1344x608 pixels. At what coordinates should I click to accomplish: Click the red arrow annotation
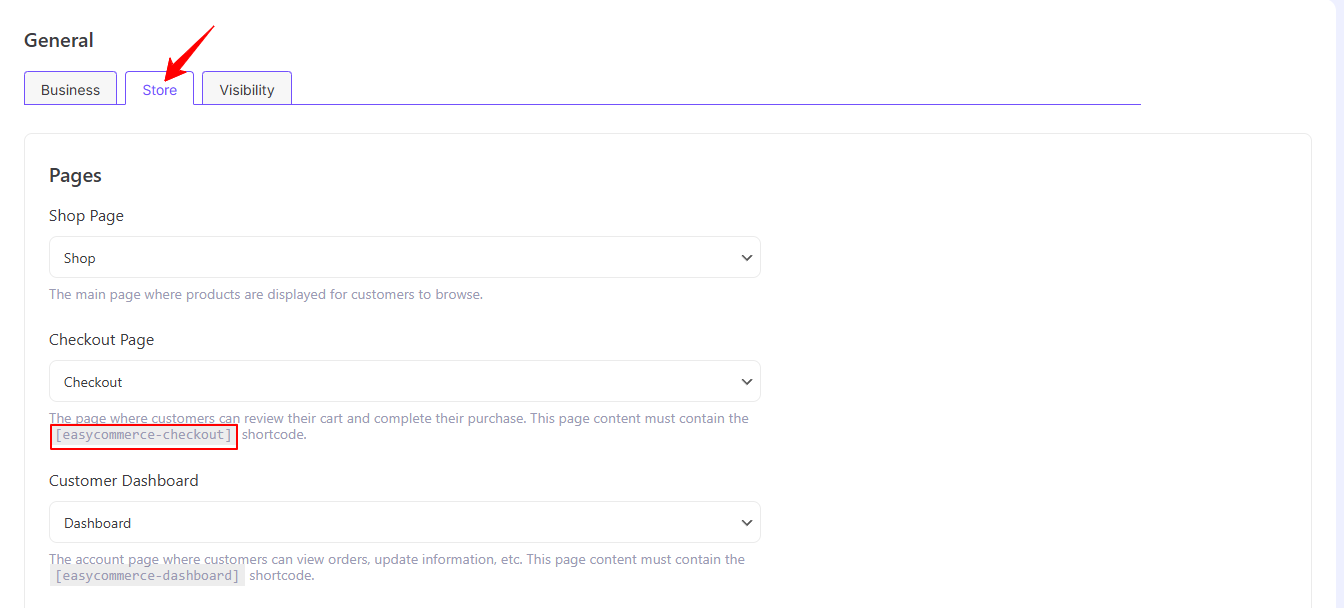(x=190, y=52)
